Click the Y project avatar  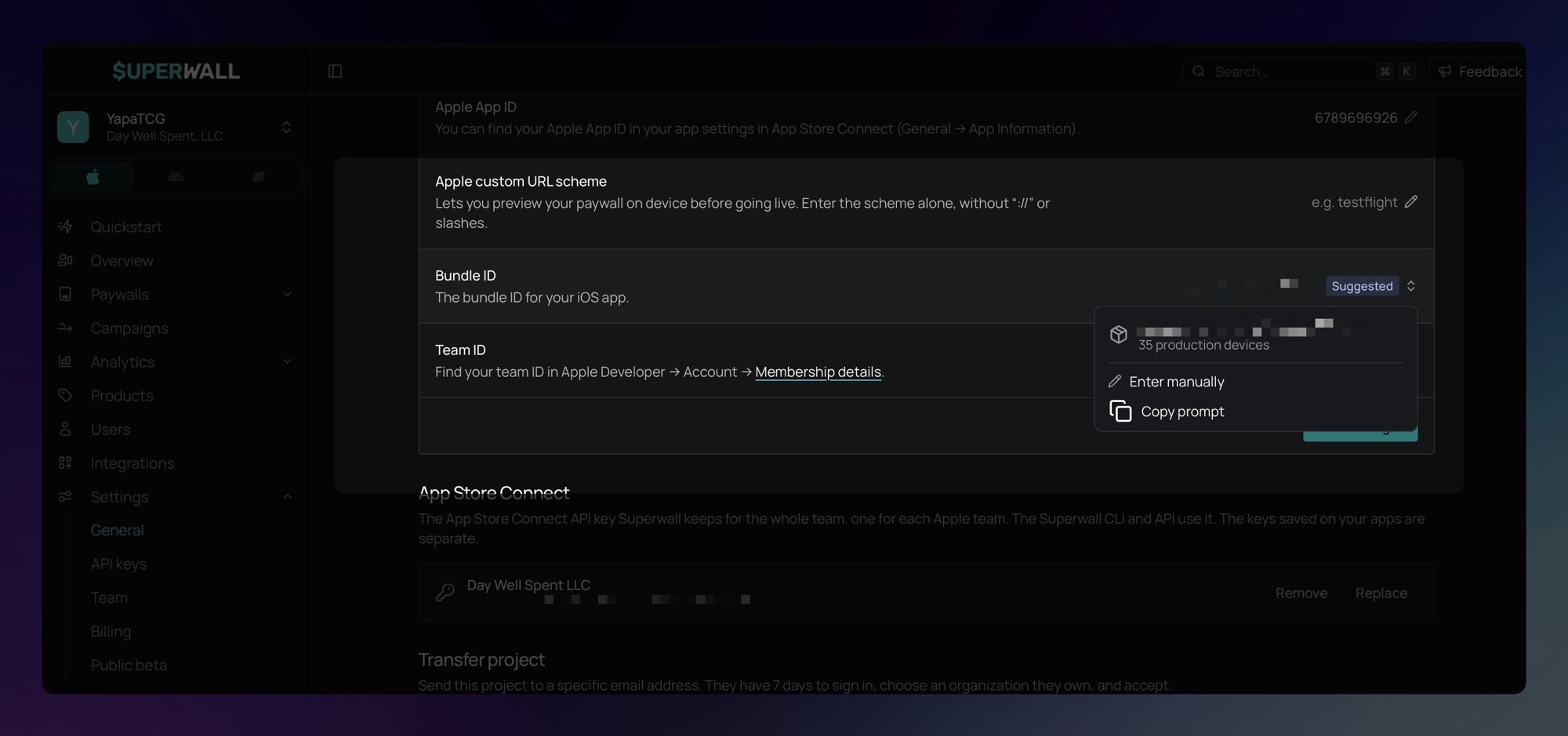(x=73, y=127)
